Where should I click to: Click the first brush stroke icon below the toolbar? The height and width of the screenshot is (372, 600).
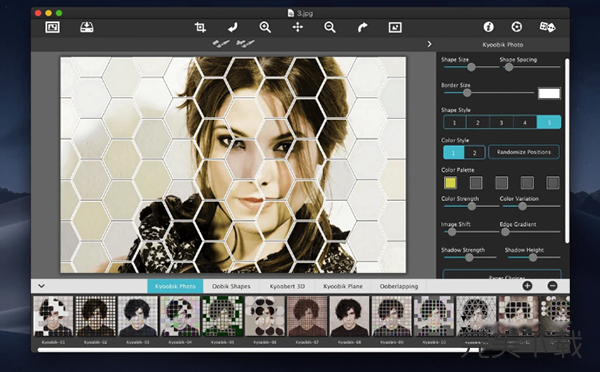click(221, 43)
